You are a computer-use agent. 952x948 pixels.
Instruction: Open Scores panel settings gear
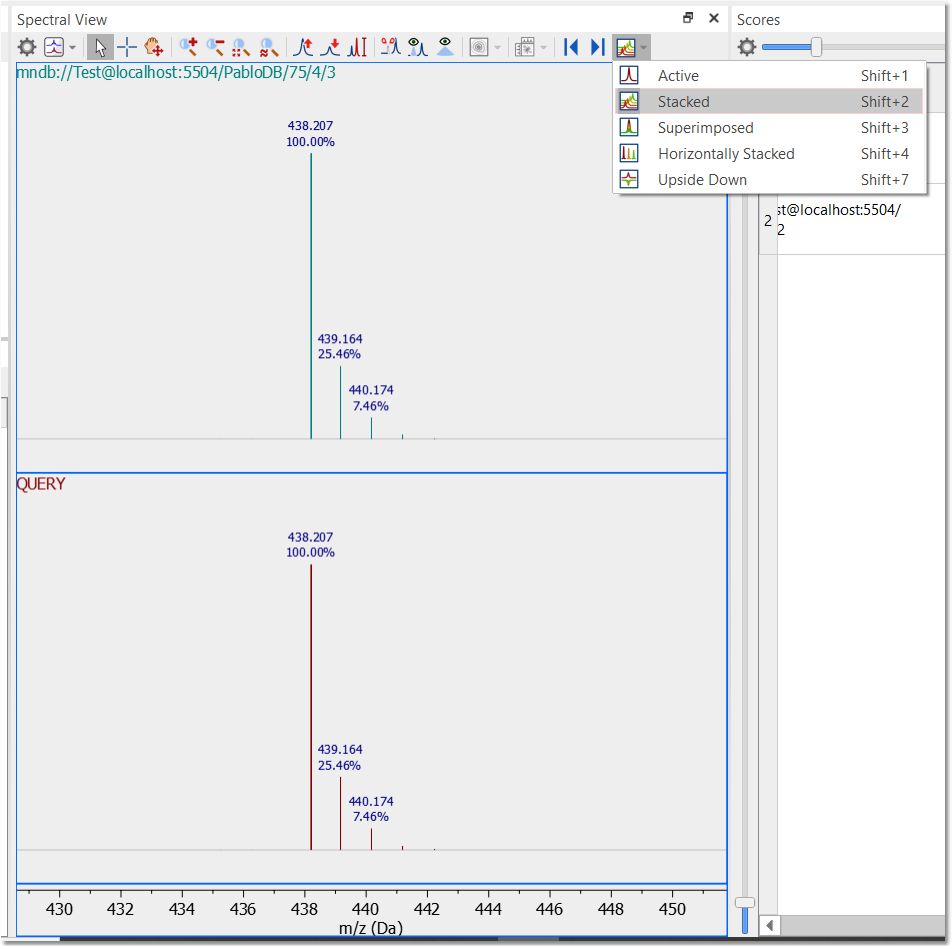[x=747, y=47]
